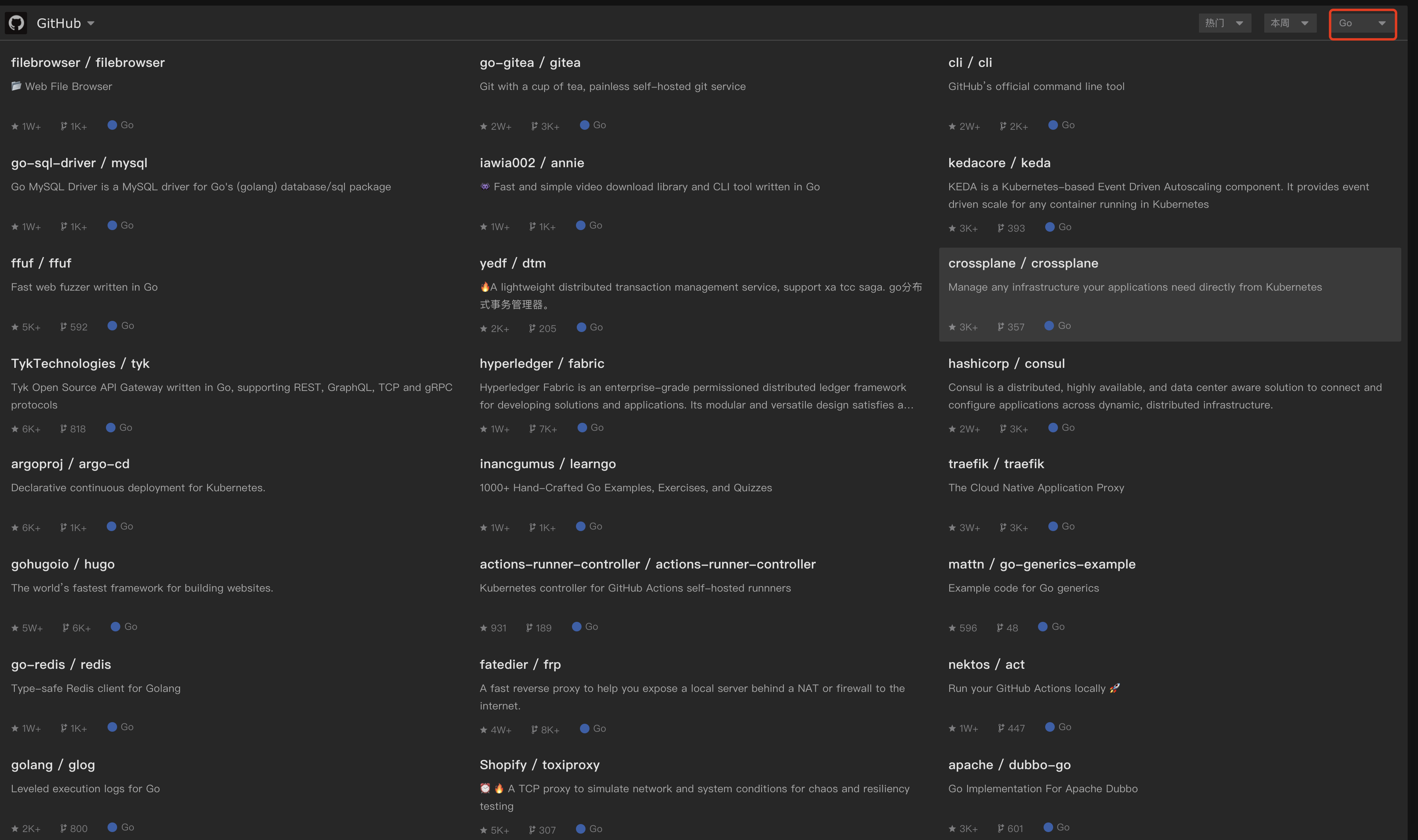
Task: Click the fork icon under go-gitea repo
Action: coord(534,126)
